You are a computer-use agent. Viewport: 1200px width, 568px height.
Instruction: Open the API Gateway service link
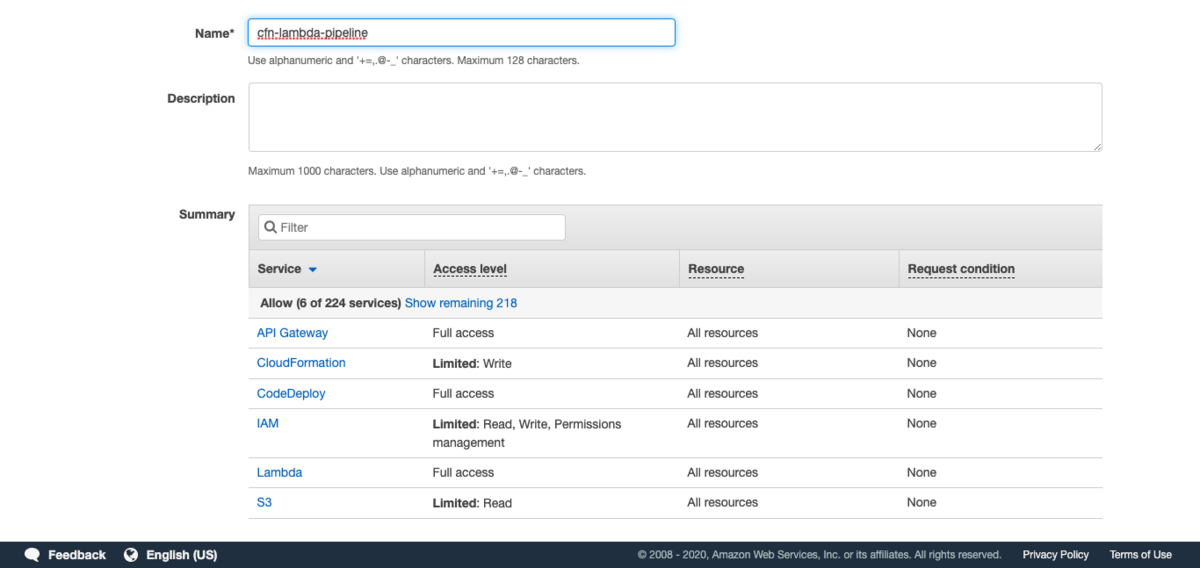(292, 333)
